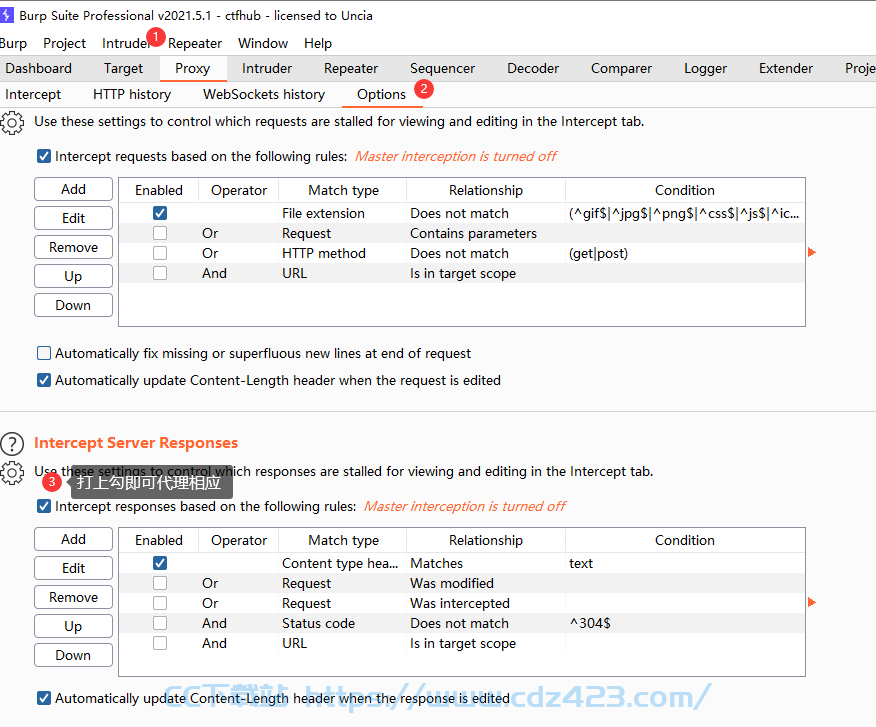876x727 pixels.
Task: Switch to the Logger tab
Action: pyautogui.click(x=706, y=68)
